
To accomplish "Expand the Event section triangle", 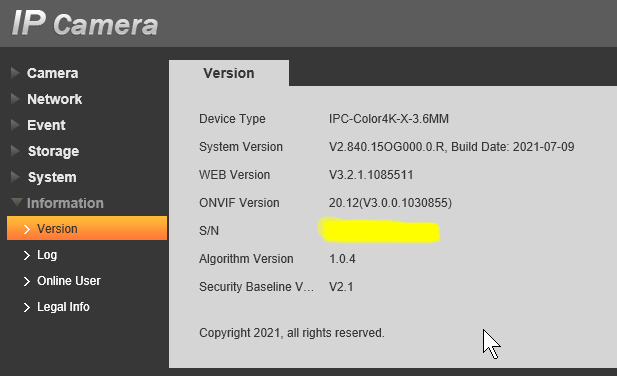I will tap(15, 125).
